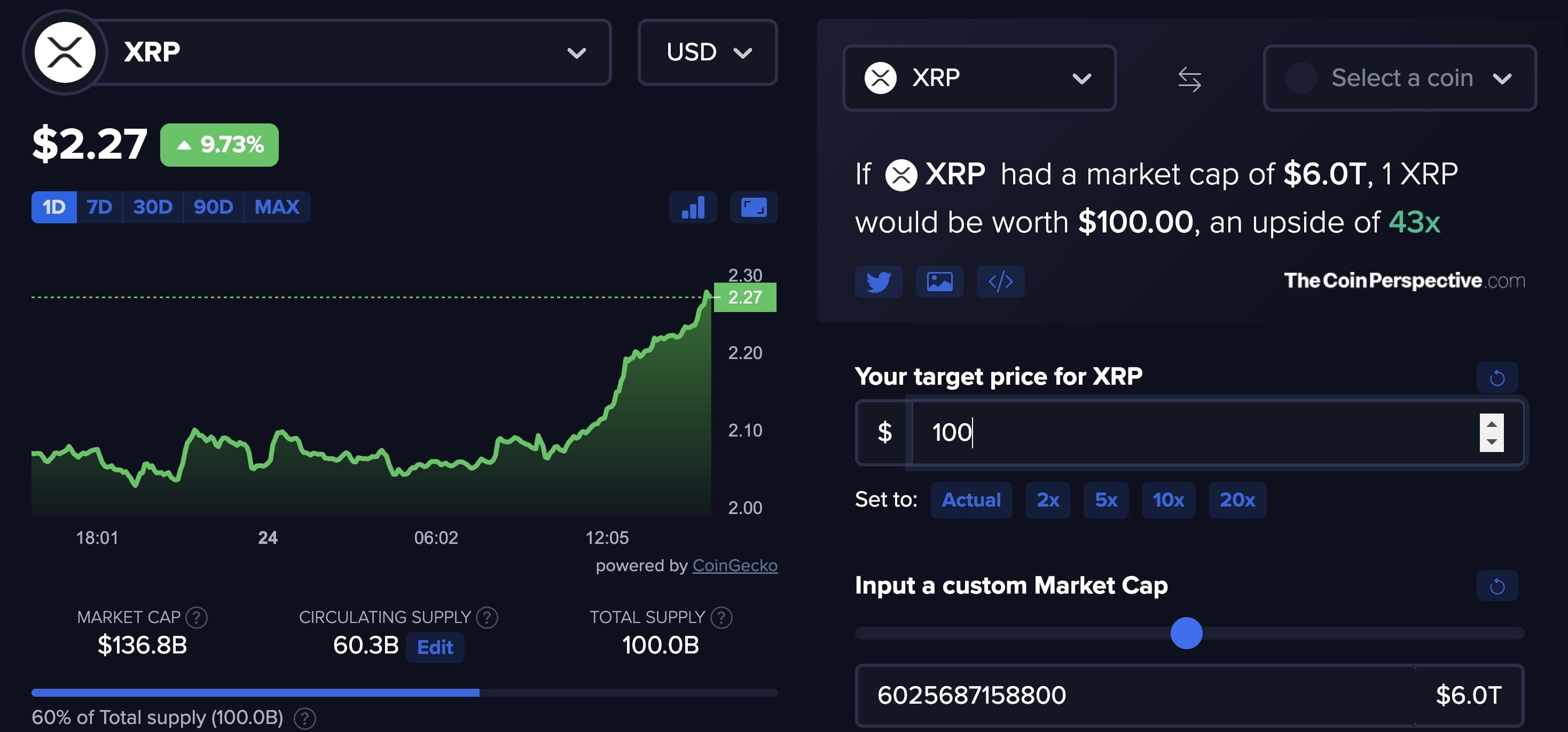Set target price to 10x

[x=1168, y=500]
